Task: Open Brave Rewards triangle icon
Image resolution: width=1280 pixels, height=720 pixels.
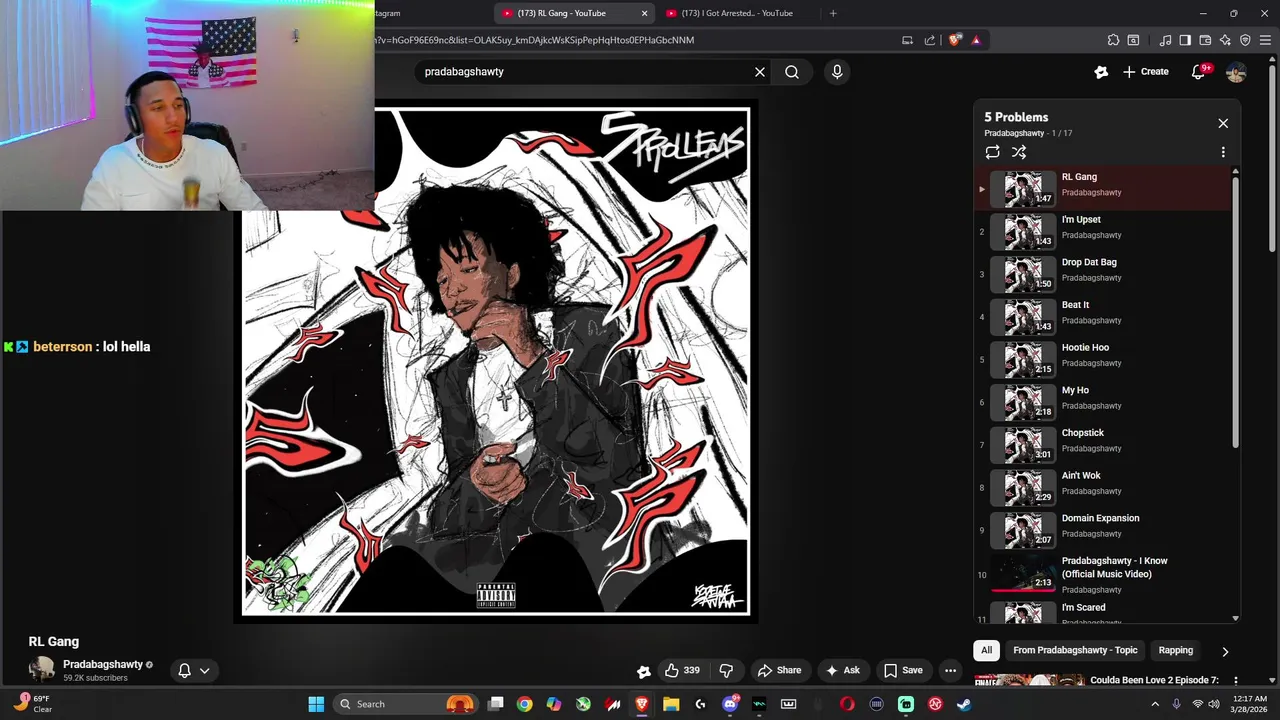Action: tap(976, 40)
